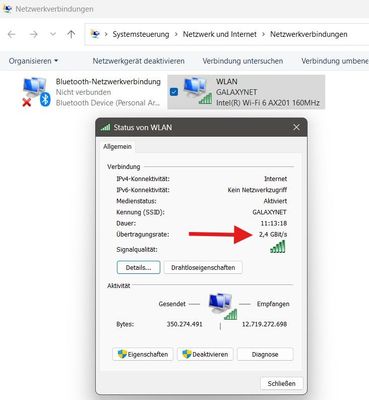Go up one level with the up arrow
The image size is (369, 400).
pos(71,34)
